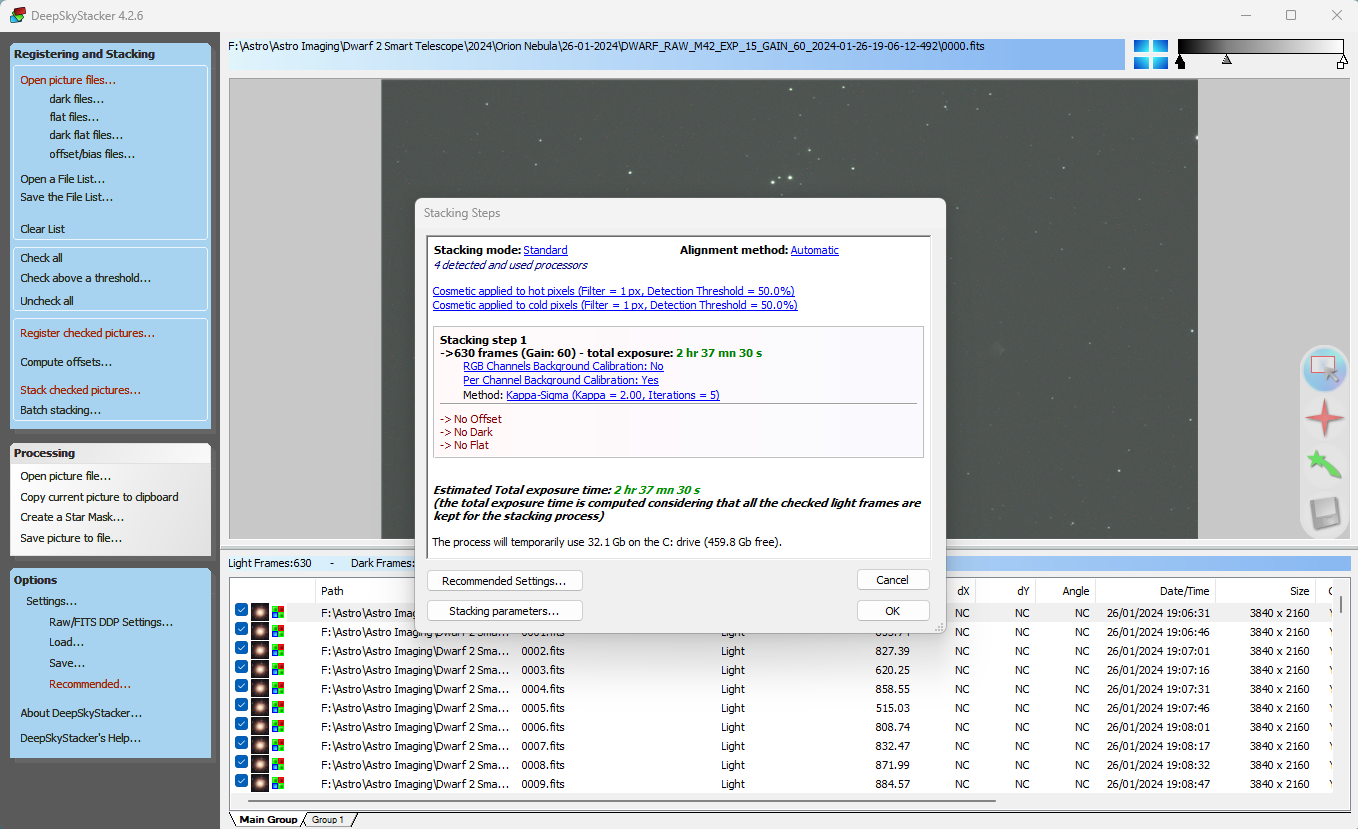Click the Per Channel Background Calibration link
This screenshot has width=1358, height=829.
tap(561, 380)
